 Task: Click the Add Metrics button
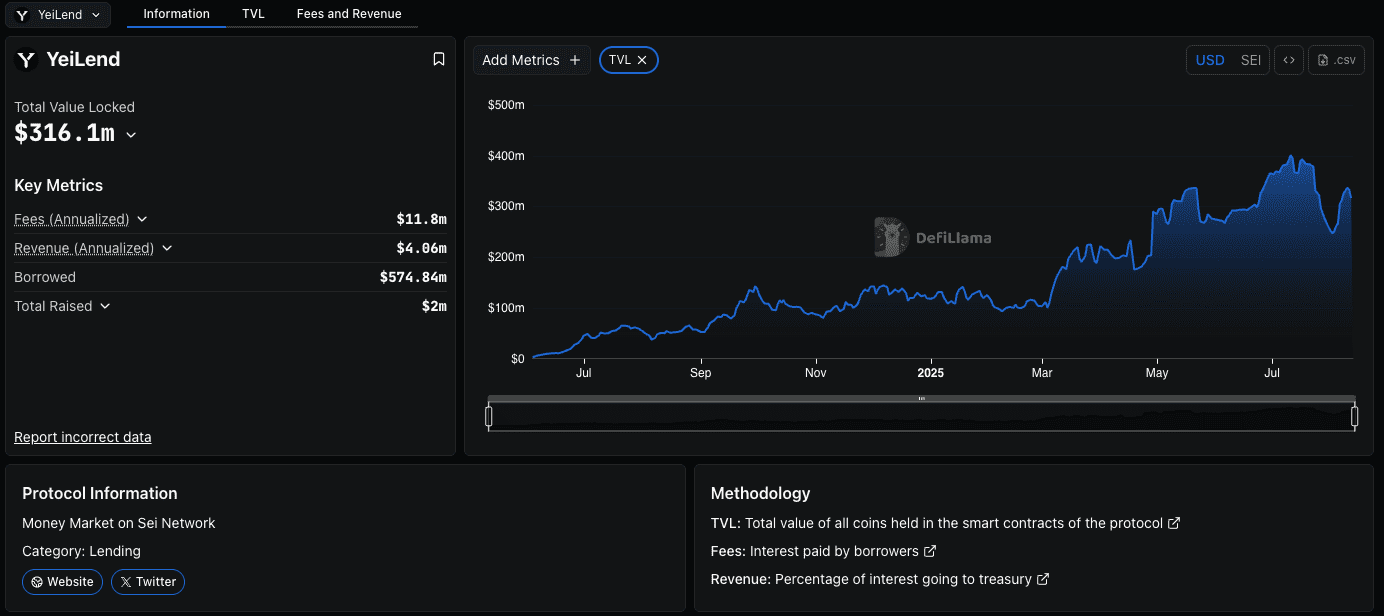pos(531,60)
